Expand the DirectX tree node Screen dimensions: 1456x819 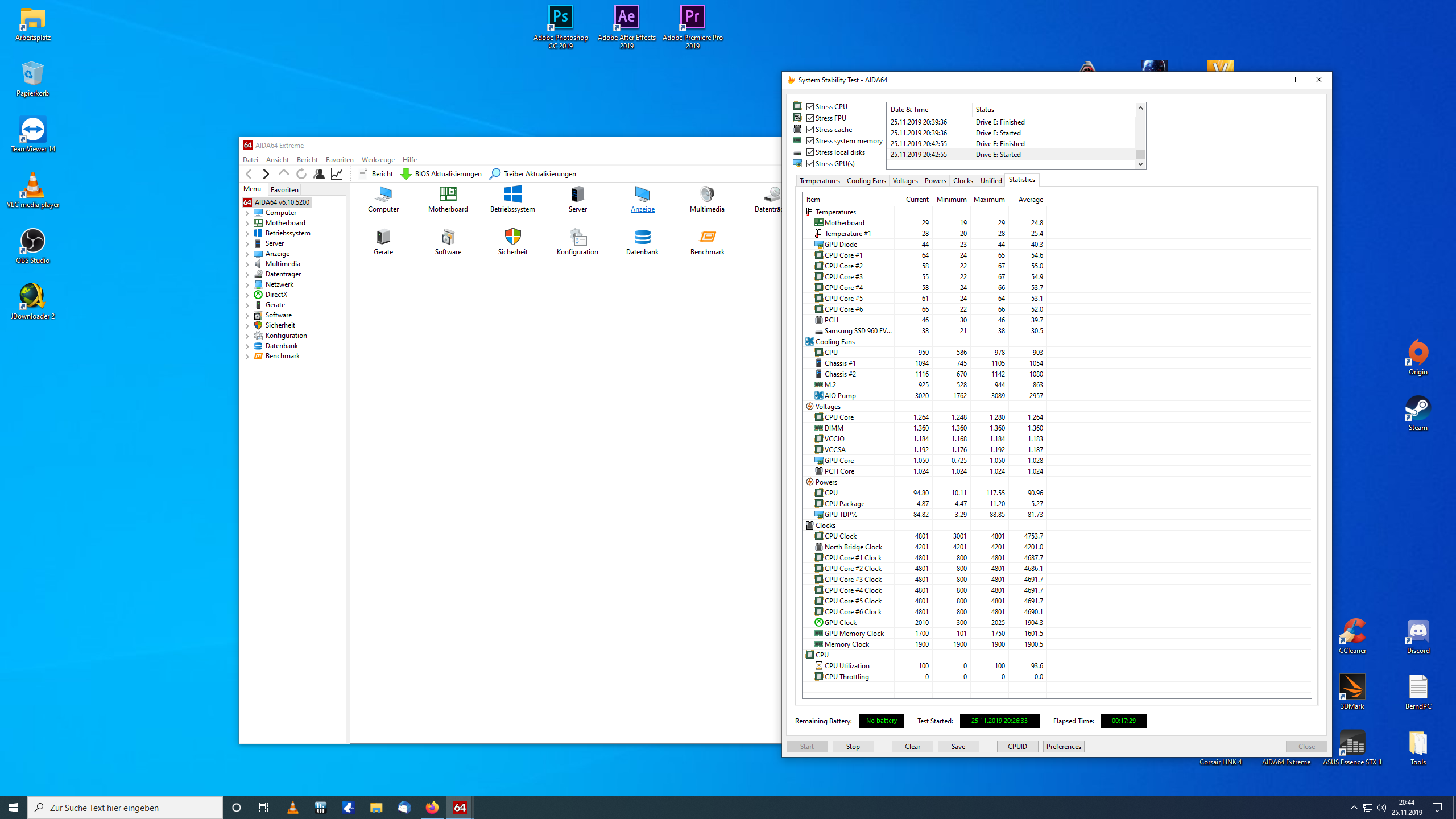click(x=247, y=295)
